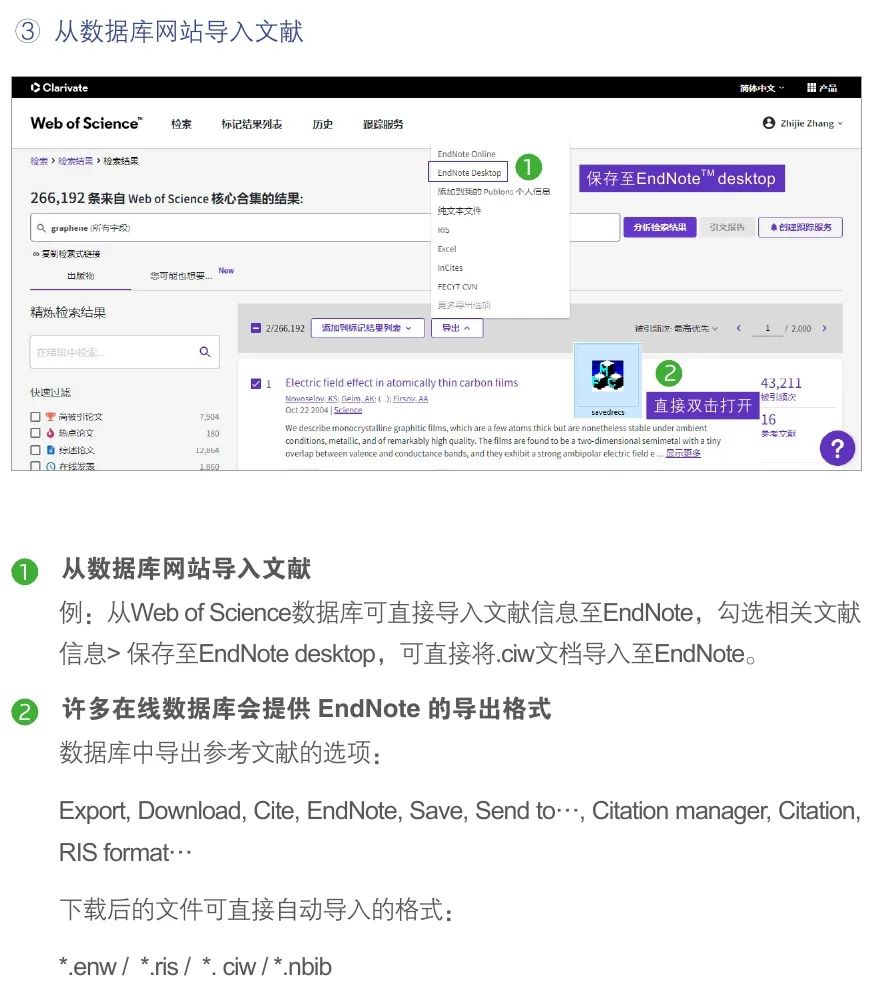Check the 综述论文 filter checkbox
Viewport: 878px width, 1004px height.
coord(35,450)
